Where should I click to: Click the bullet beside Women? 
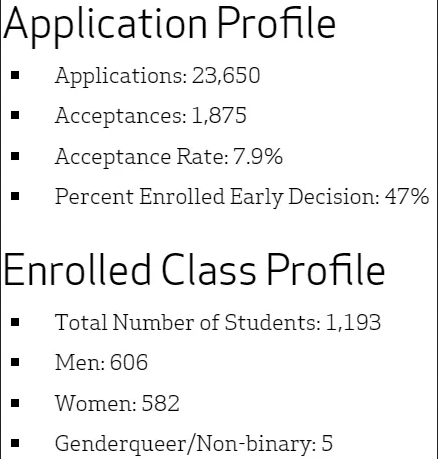(15, 403)
